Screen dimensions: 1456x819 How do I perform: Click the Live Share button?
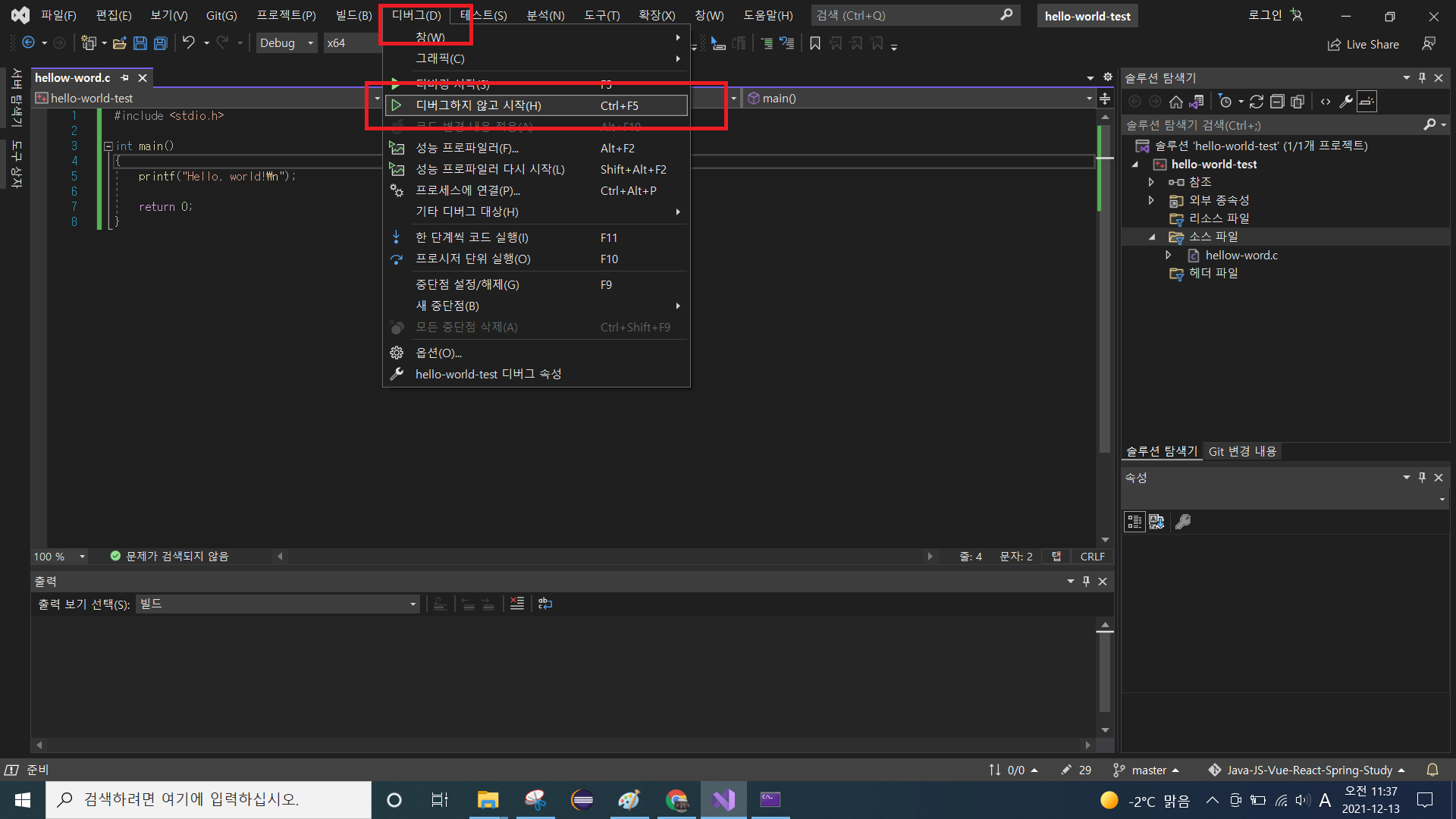tap(1363, 45)
